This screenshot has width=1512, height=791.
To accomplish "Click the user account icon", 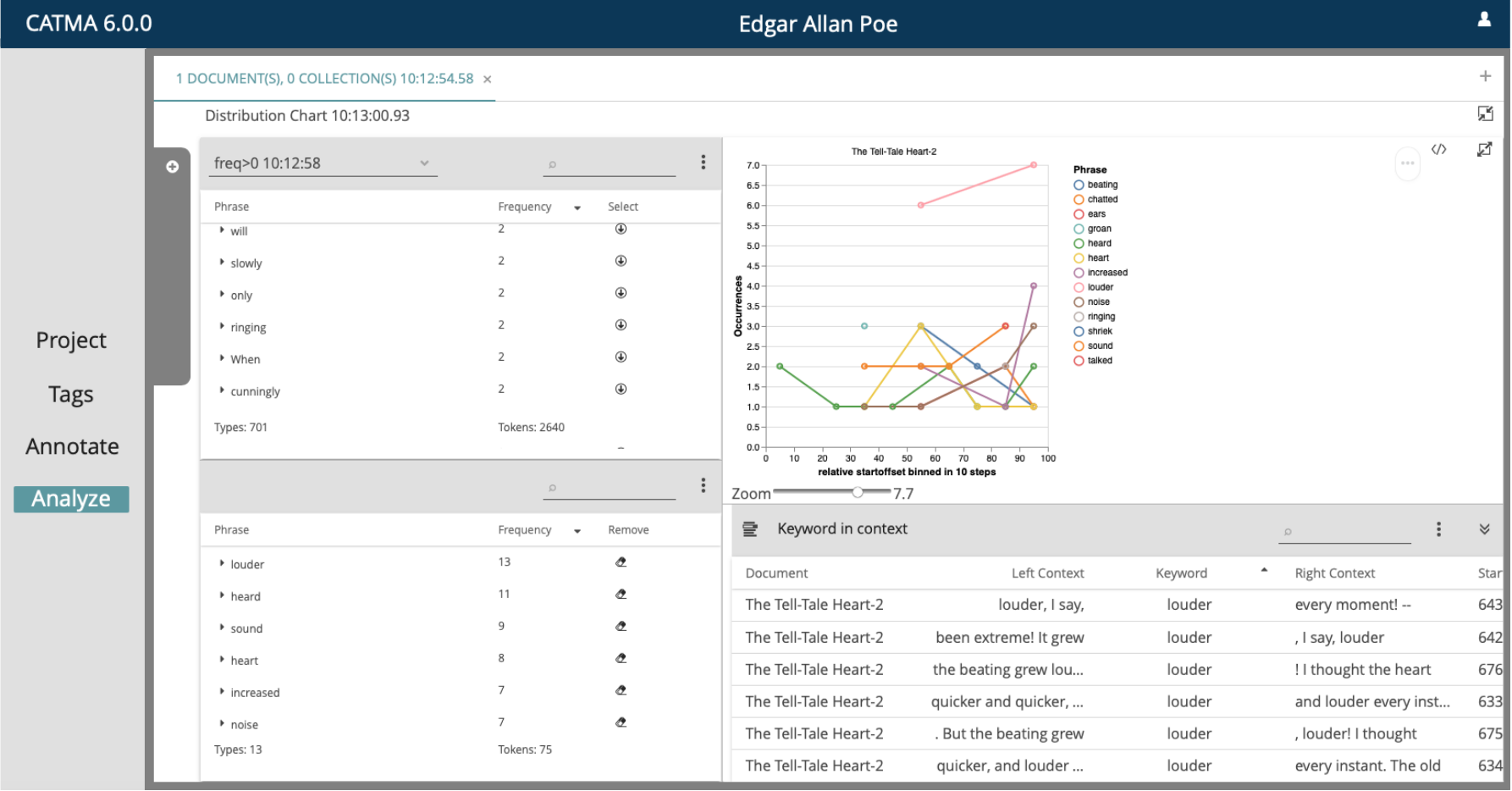I will (x=1483, y=19).
